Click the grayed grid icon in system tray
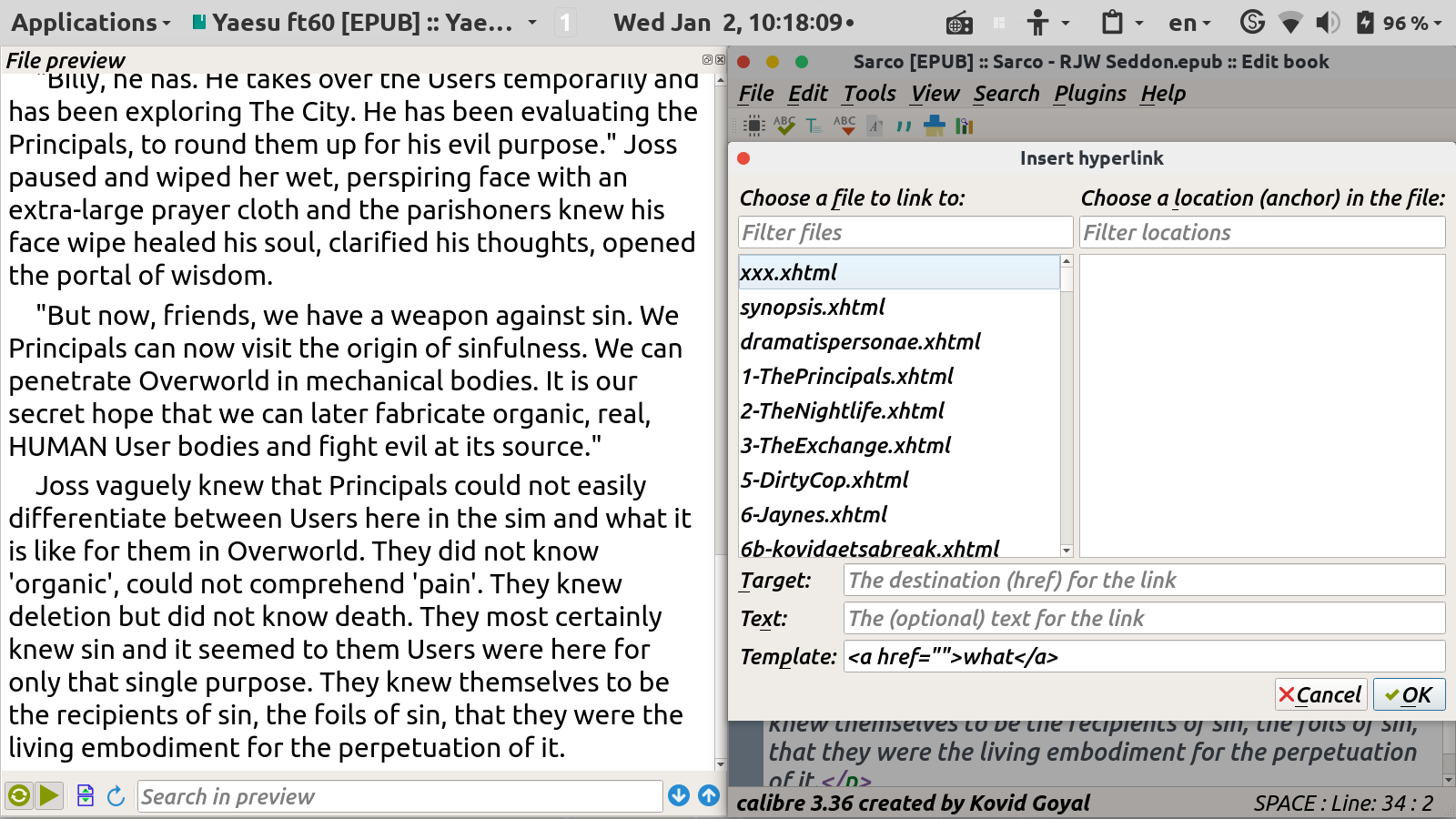Screen dimensions: 1456x819 (999, 23)
